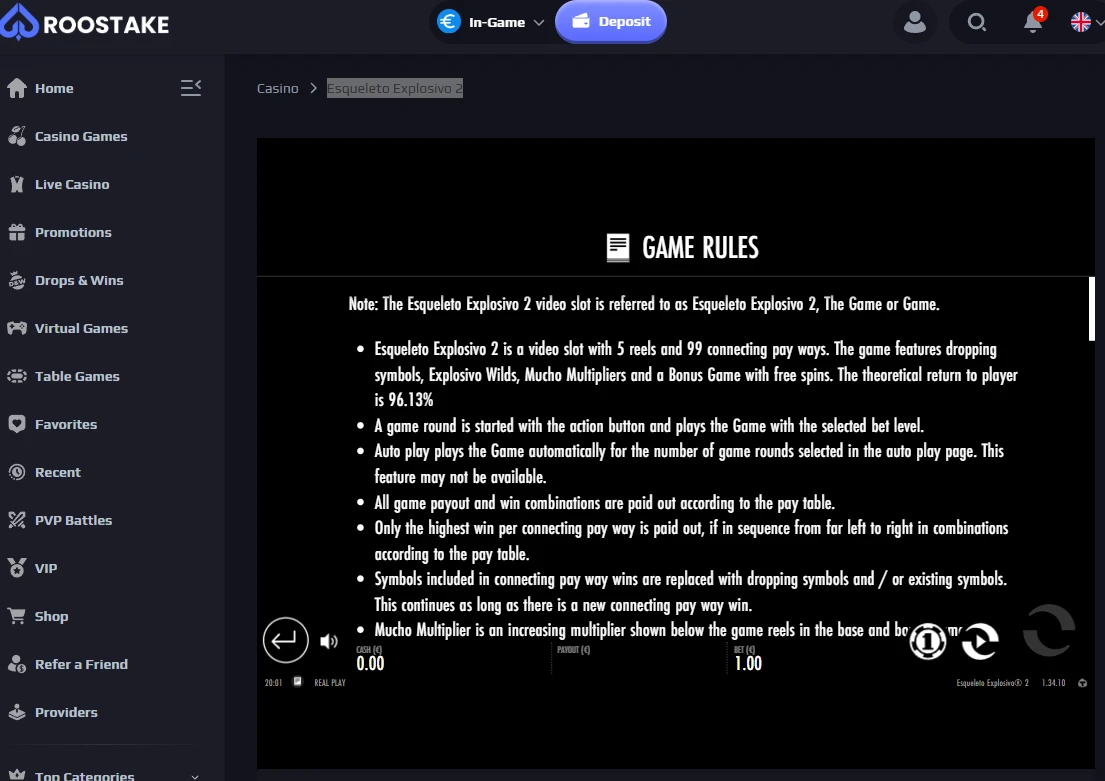
Task: Open the bet level chip selector
Action: coord(927,641)
